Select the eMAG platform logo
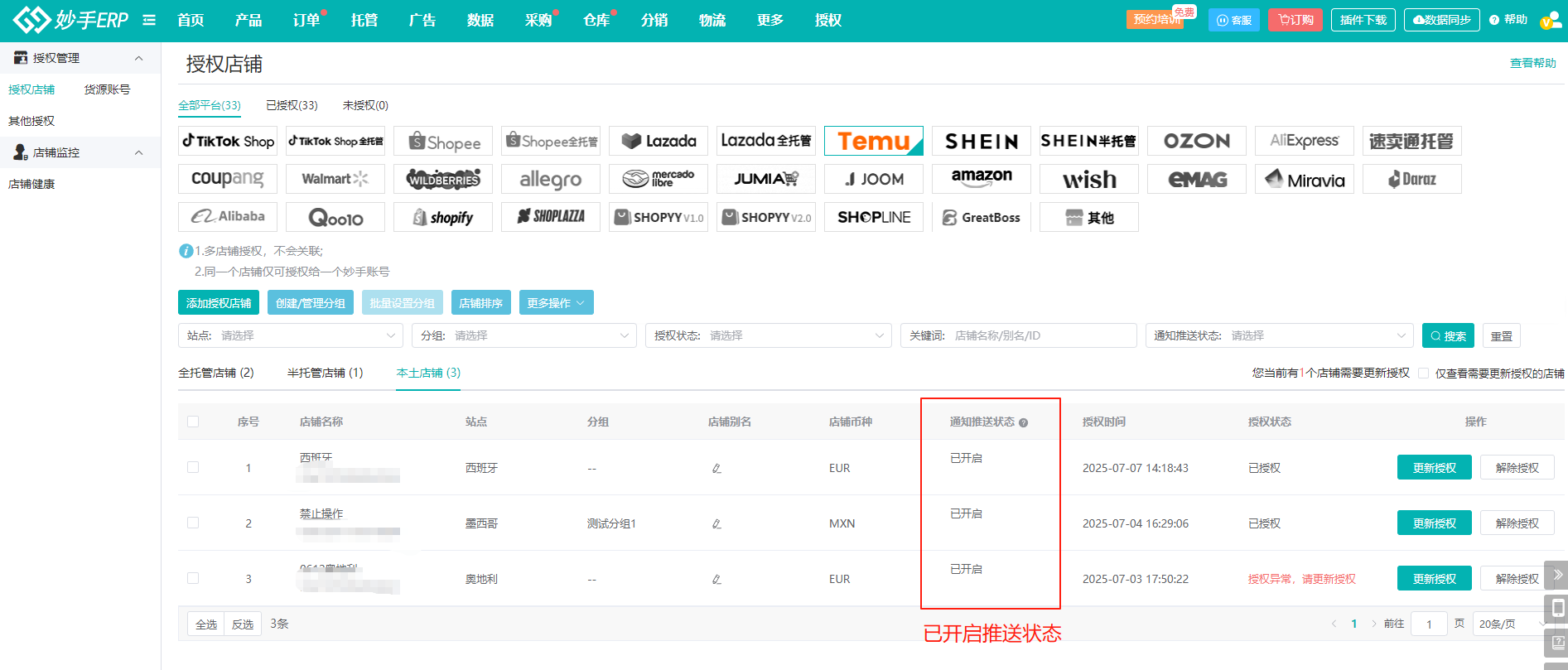 (x=1197, y=179)
